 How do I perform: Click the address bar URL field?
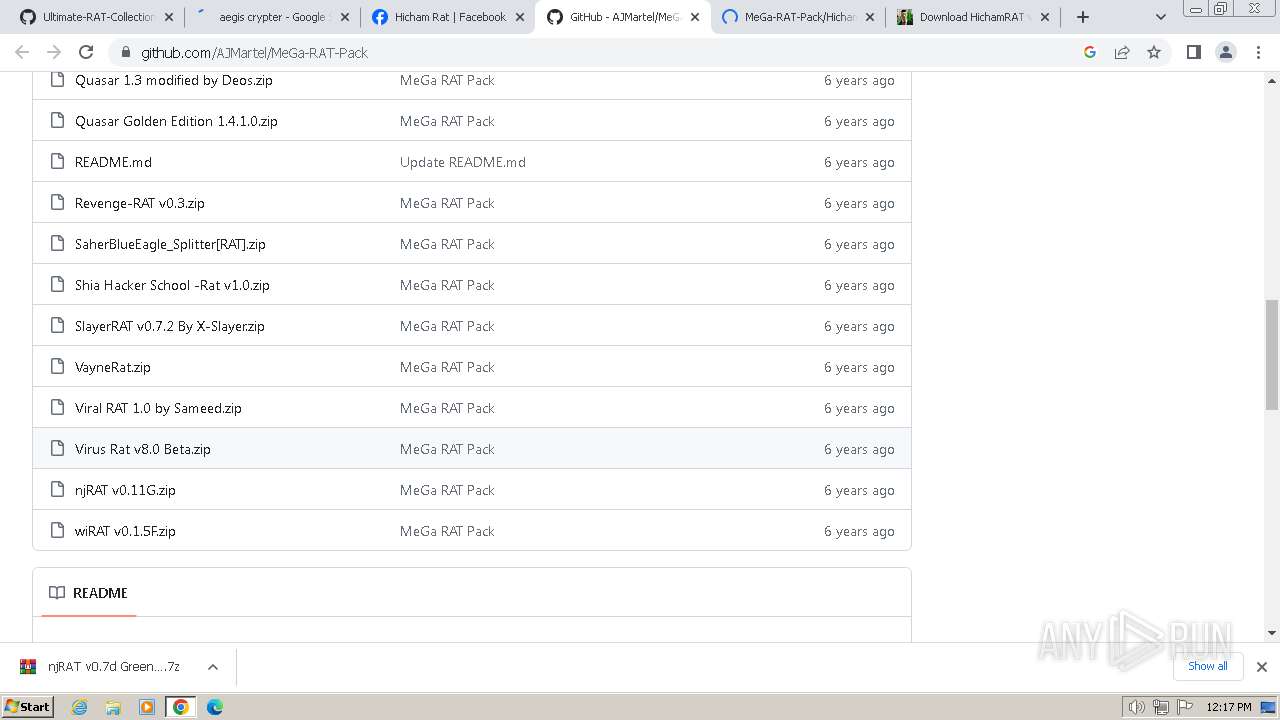pos(600,52)
